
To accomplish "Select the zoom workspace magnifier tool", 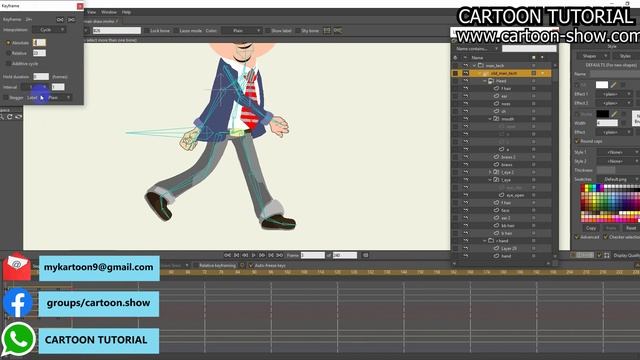I will tap(2, 117).
